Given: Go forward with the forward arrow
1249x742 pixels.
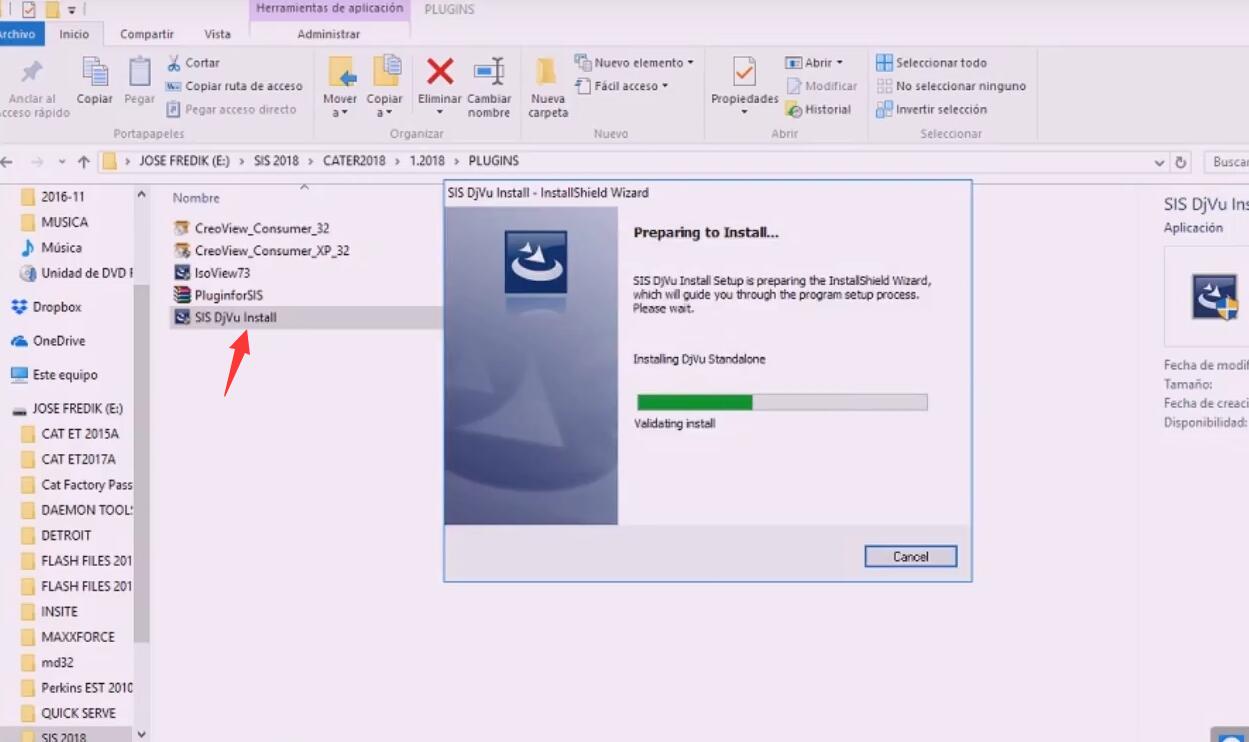Looking at the screenshot, I should [x=37, y=161].
